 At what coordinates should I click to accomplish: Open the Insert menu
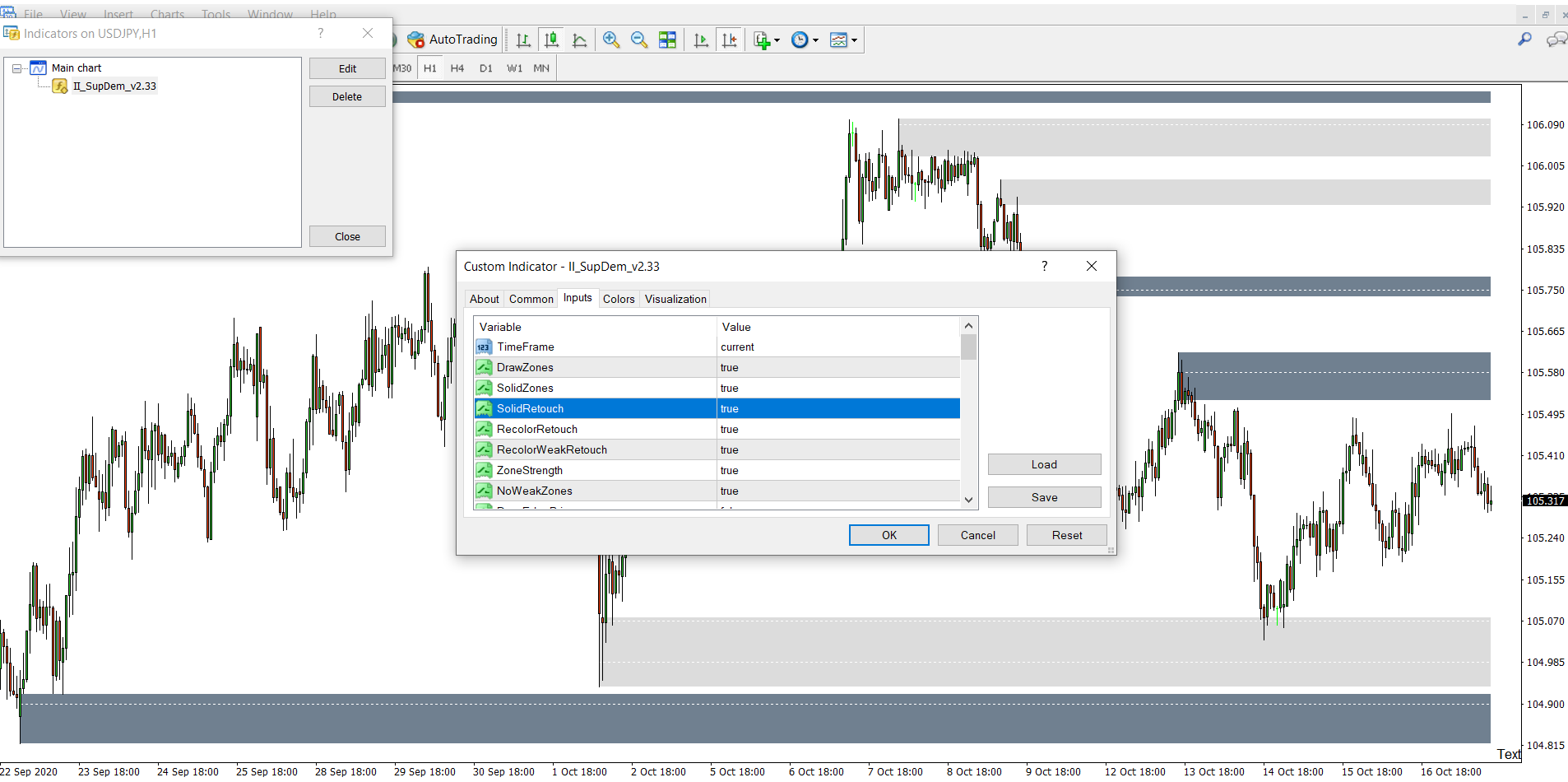click(118, 14)
